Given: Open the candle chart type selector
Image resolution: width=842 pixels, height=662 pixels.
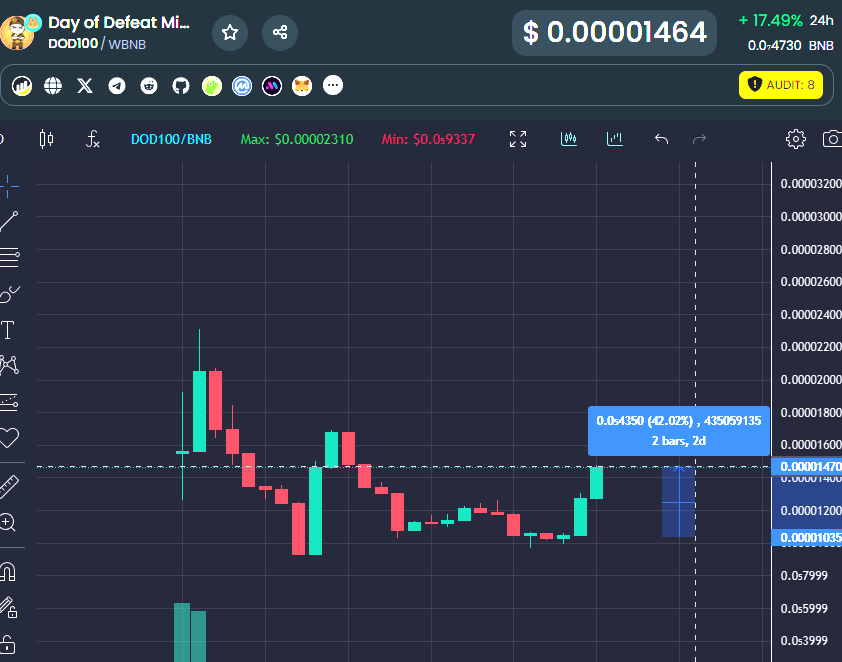Looking at the screenshot, I should point(45,139).
